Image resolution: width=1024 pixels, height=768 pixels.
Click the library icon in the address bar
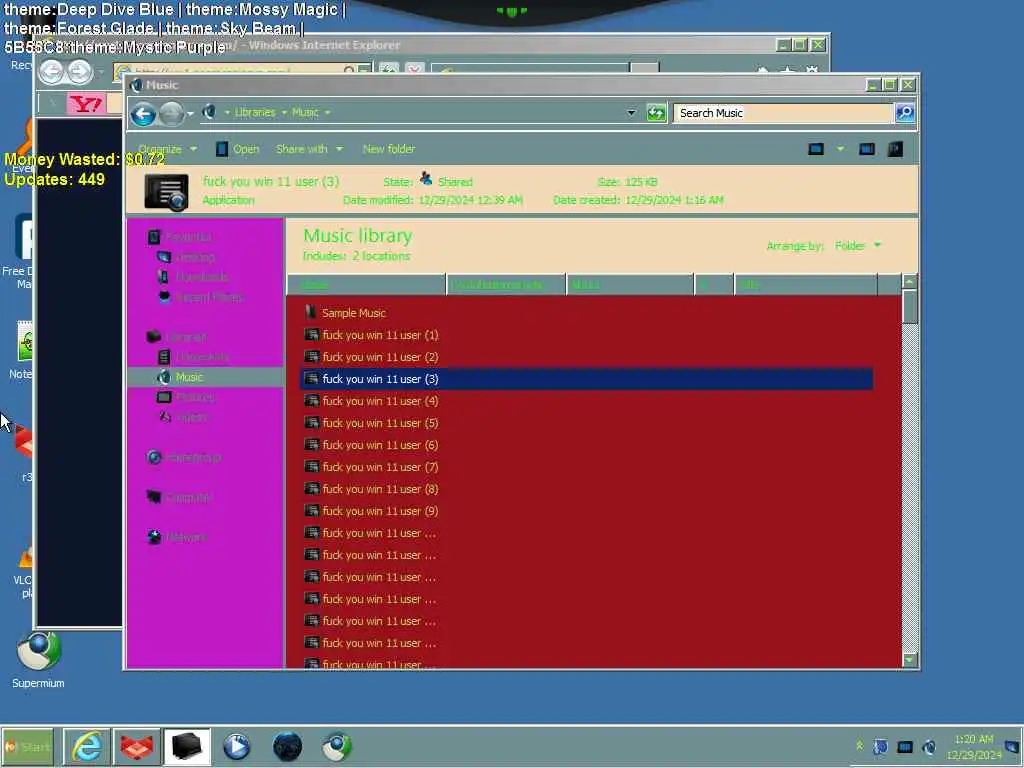tap(209, 112)
